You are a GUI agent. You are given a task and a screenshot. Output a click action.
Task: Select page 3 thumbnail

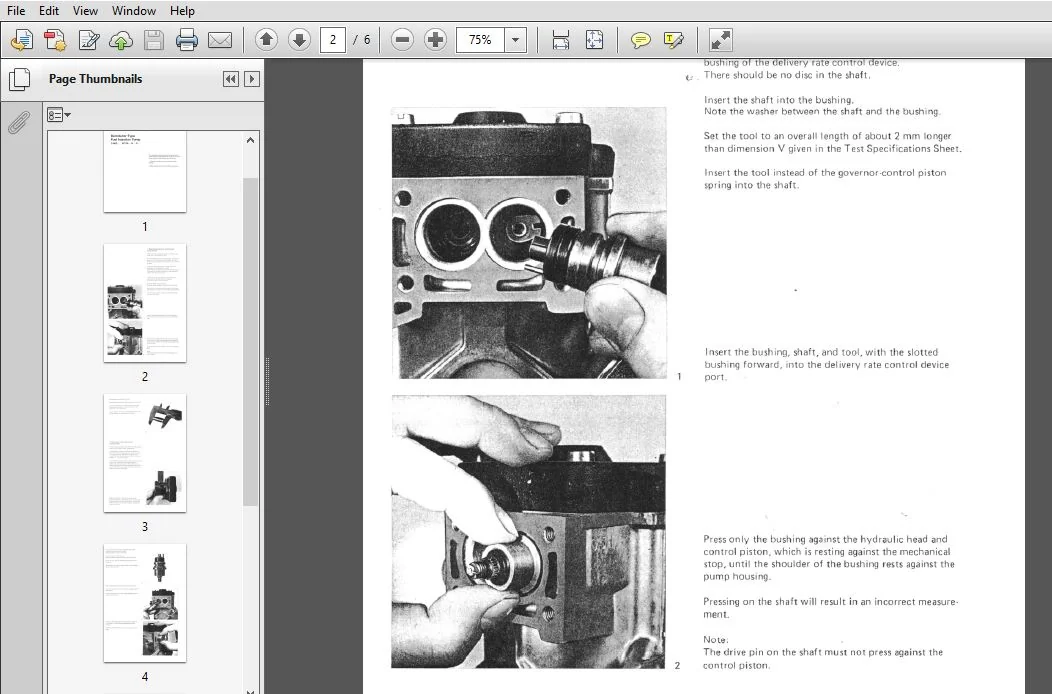[145, 453]
